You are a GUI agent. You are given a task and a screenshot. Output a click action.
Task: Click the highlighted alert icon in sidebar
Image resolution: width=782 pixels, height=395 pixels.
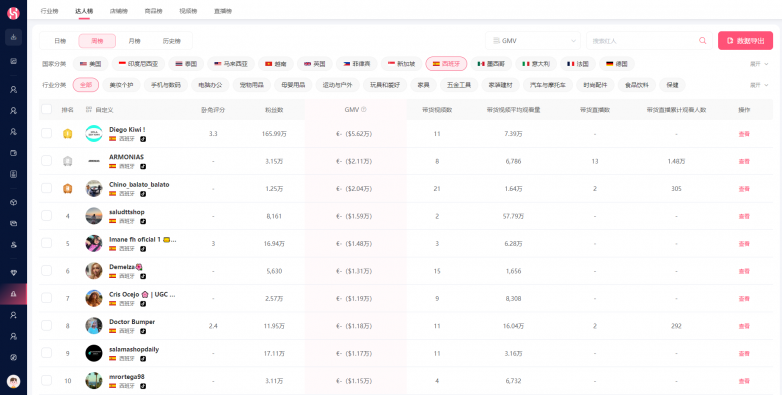[x=13, y=294]
